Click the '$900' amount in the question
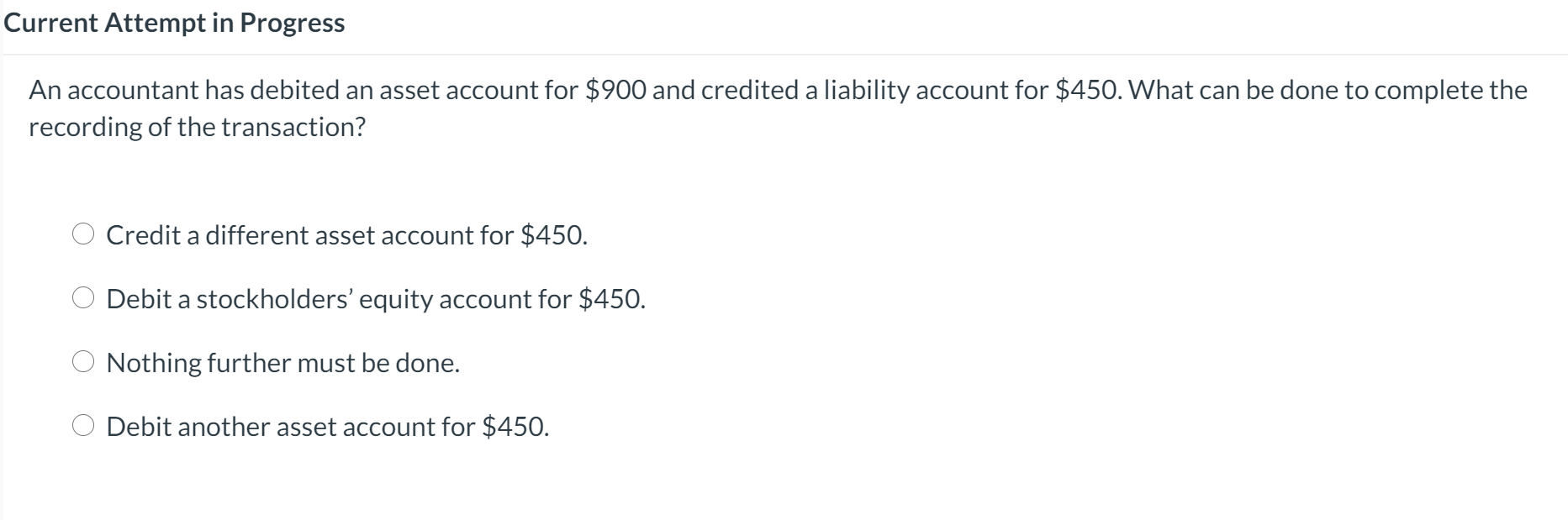Image resolution: width=1568 pixels, height=520 pixels. 616,90
